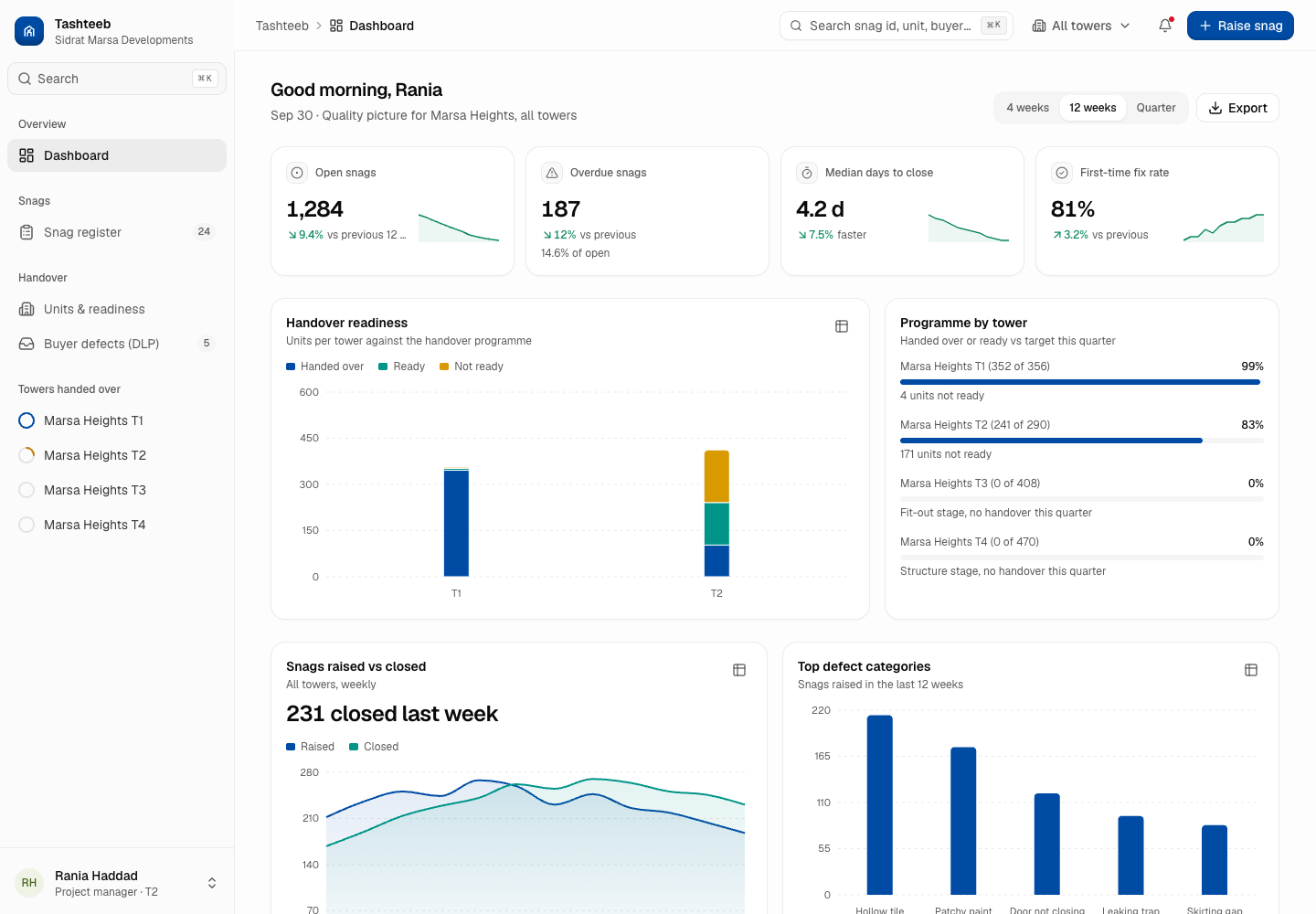Open table view for Top defect categories
Viewport: 1316px width, 914px height.
[1251, 670]
